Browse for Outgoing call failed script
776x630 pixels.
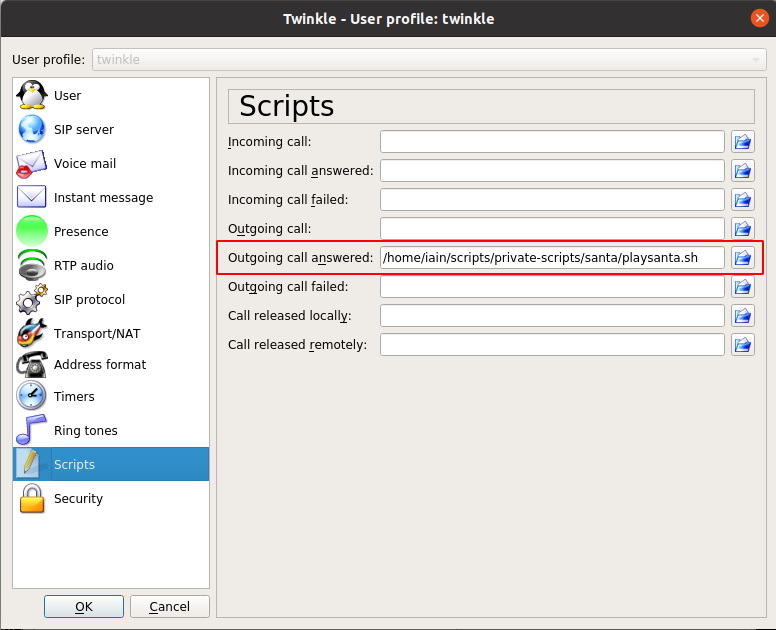(743, 287)
